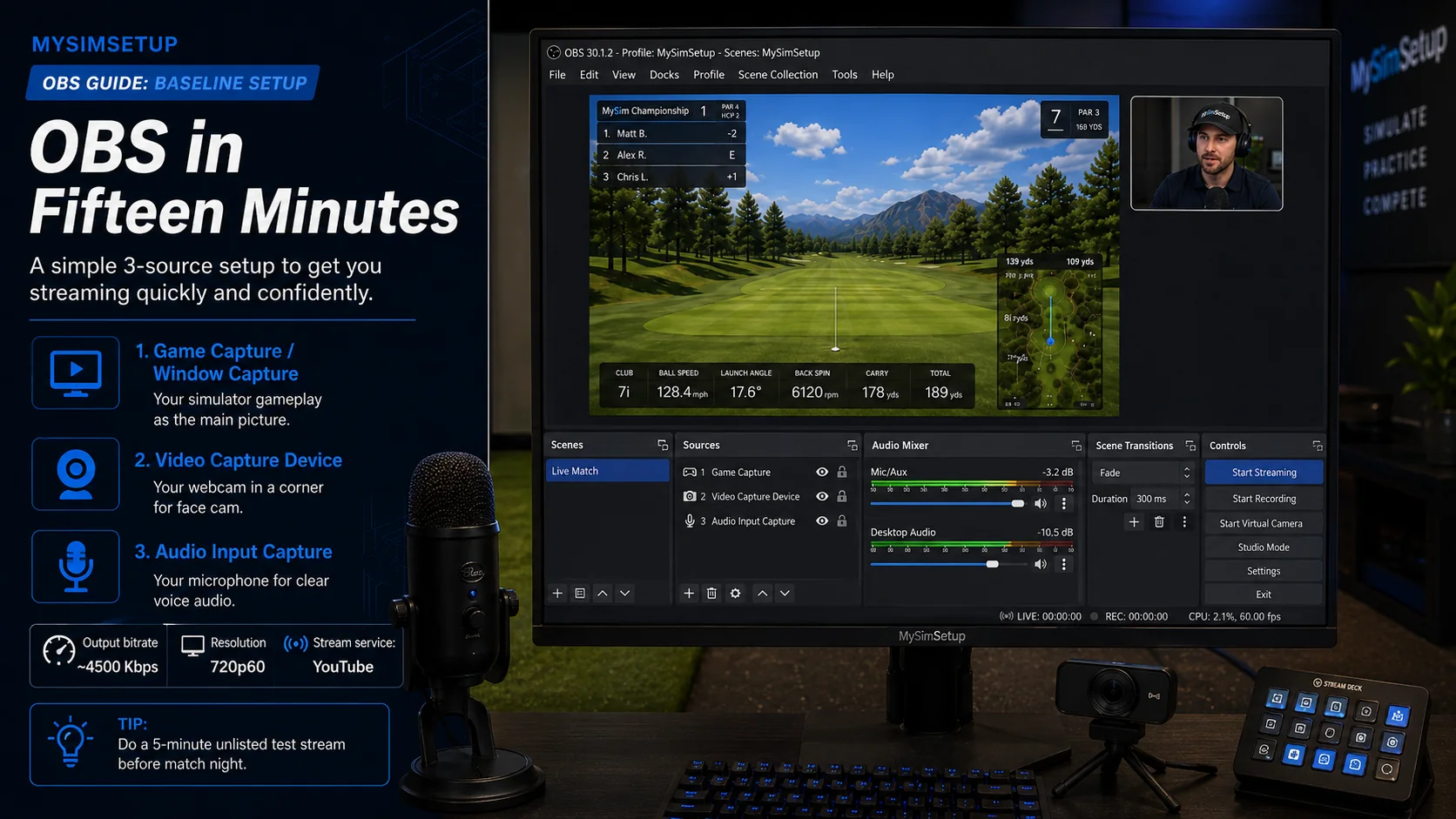1456x819 pixels.
Task: Open source properties gear icon
Action: tap(735, 593)
